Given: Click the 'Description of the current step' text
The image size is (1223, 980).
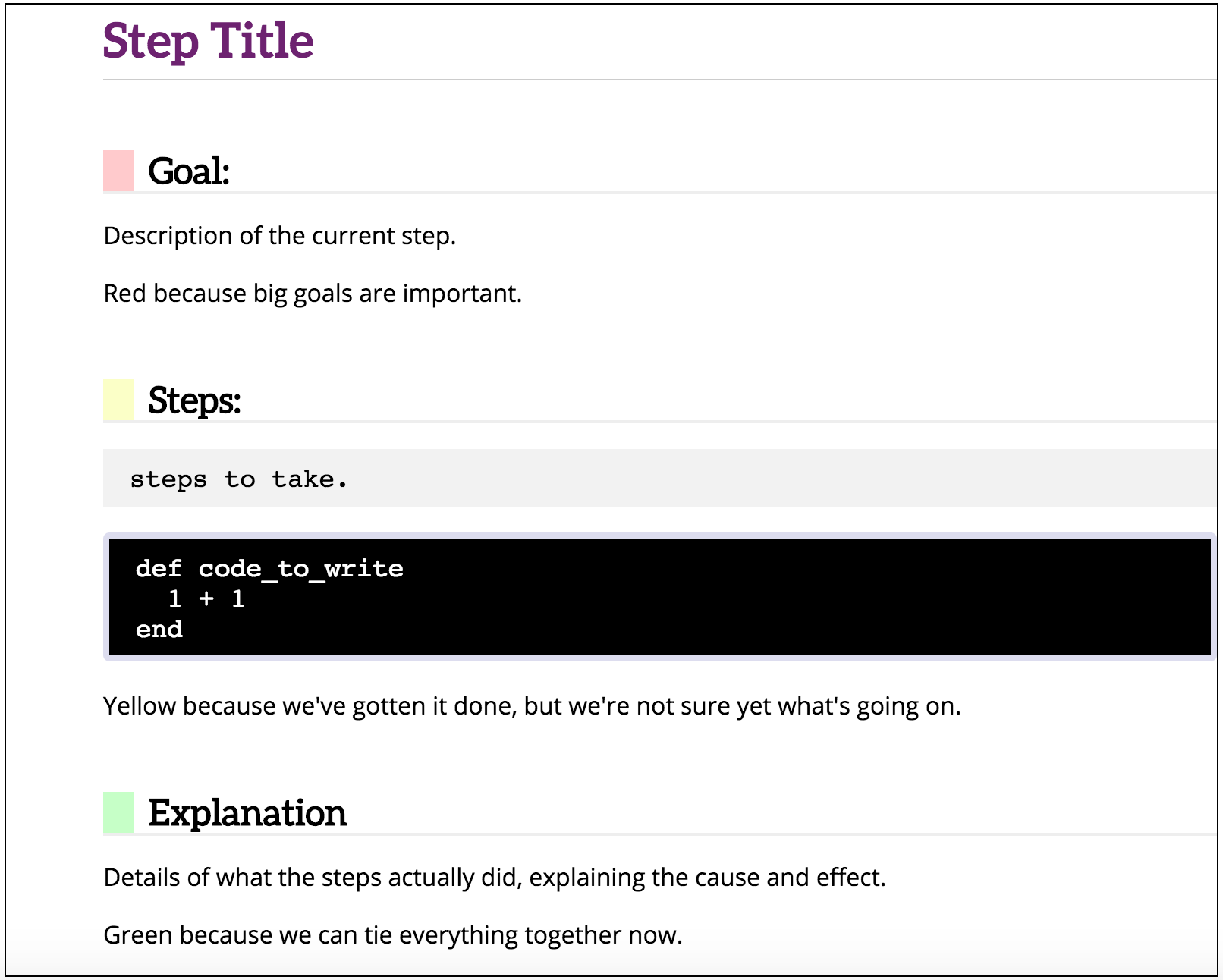Looking at the screenshot, I should coord(279,236).
